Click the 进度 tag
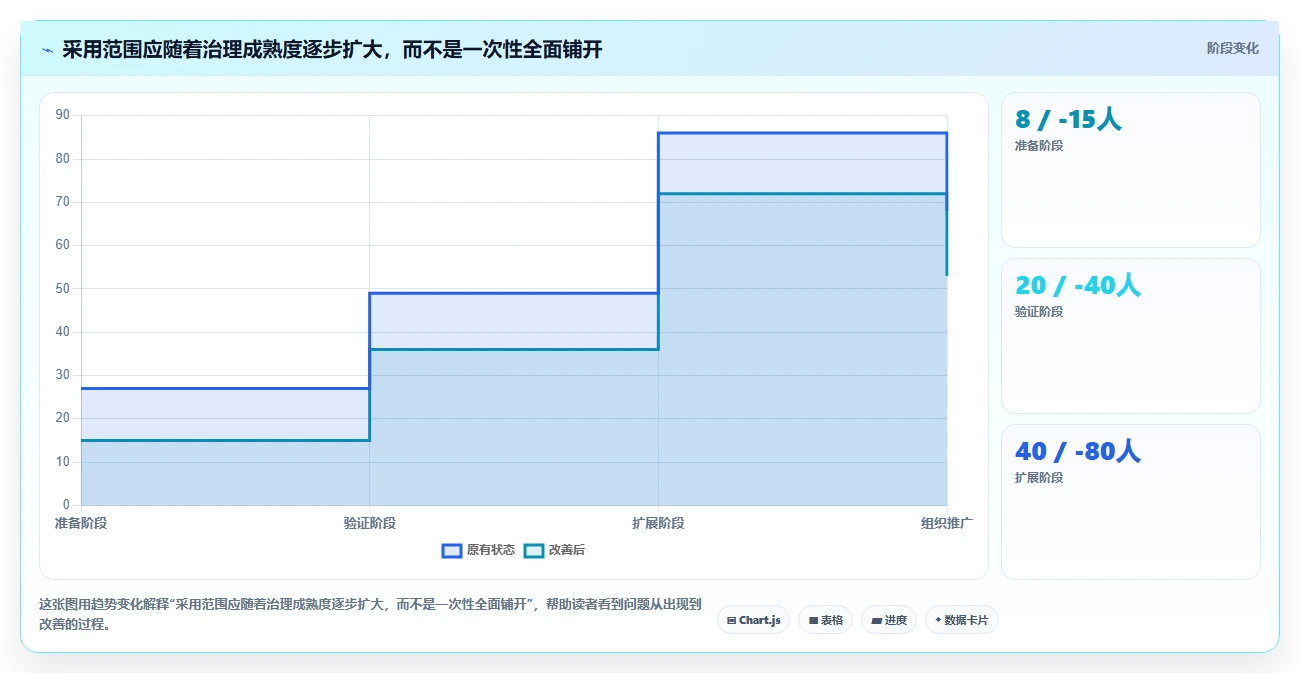The image size is (1300, 673). [888, 620]
